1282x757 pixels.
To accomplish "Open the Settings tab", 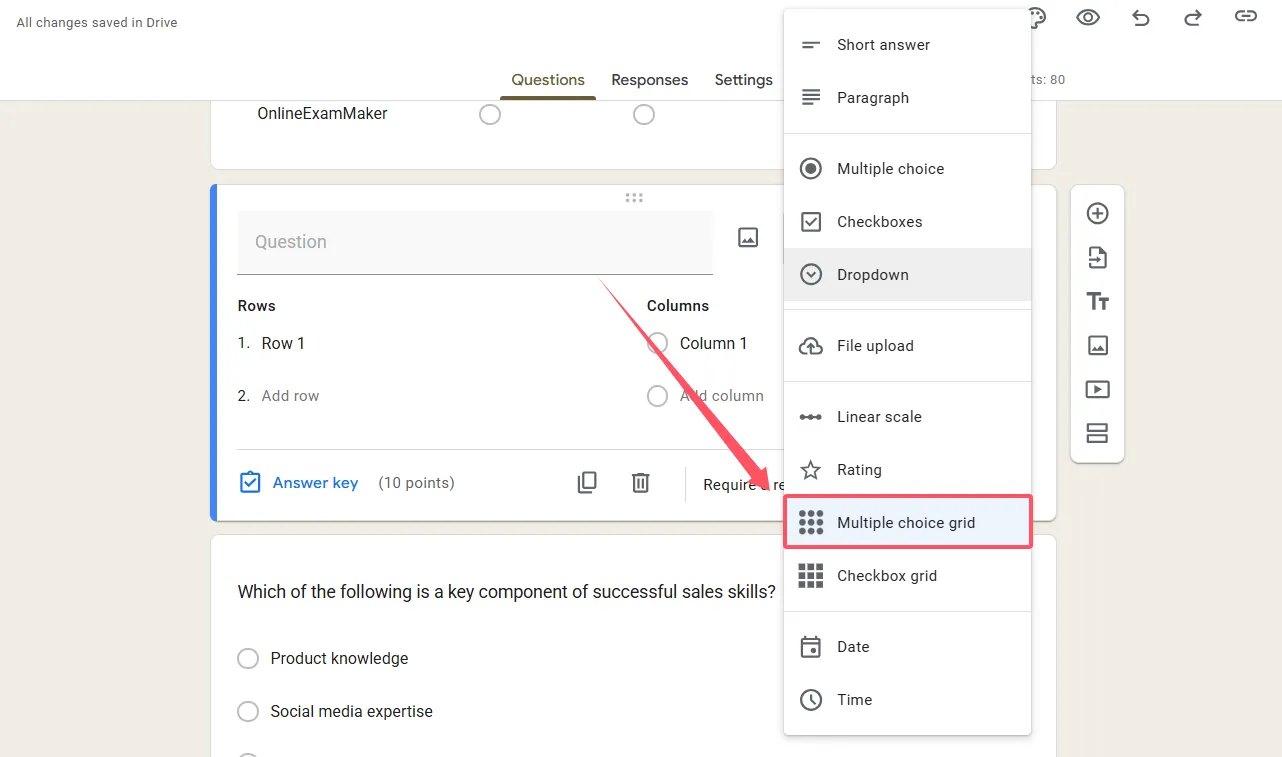I will pyautogui.click(x=743, y=80).
